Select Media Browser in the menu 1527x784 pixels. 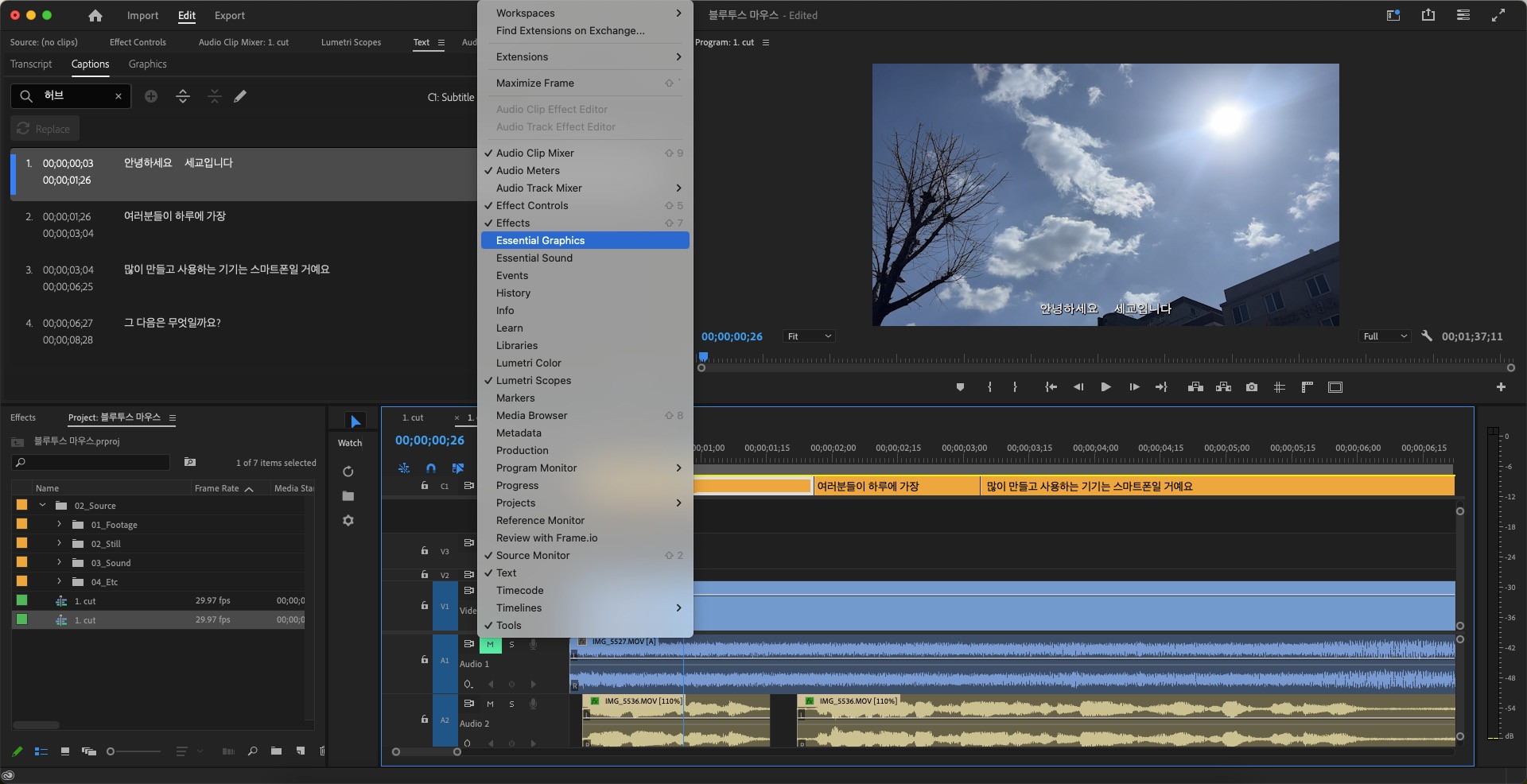coord(585,415)
